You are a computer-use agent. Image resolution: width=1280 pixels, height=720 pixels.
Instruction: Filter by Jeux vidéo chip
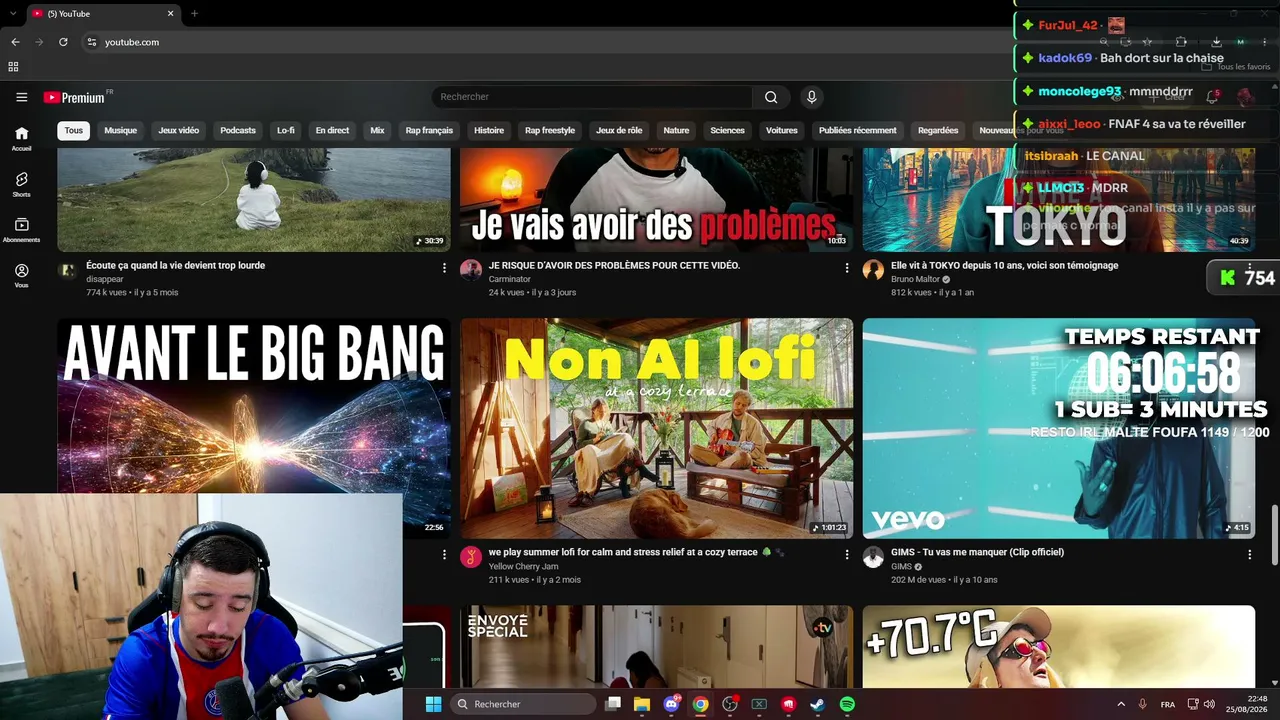(179, 130)
